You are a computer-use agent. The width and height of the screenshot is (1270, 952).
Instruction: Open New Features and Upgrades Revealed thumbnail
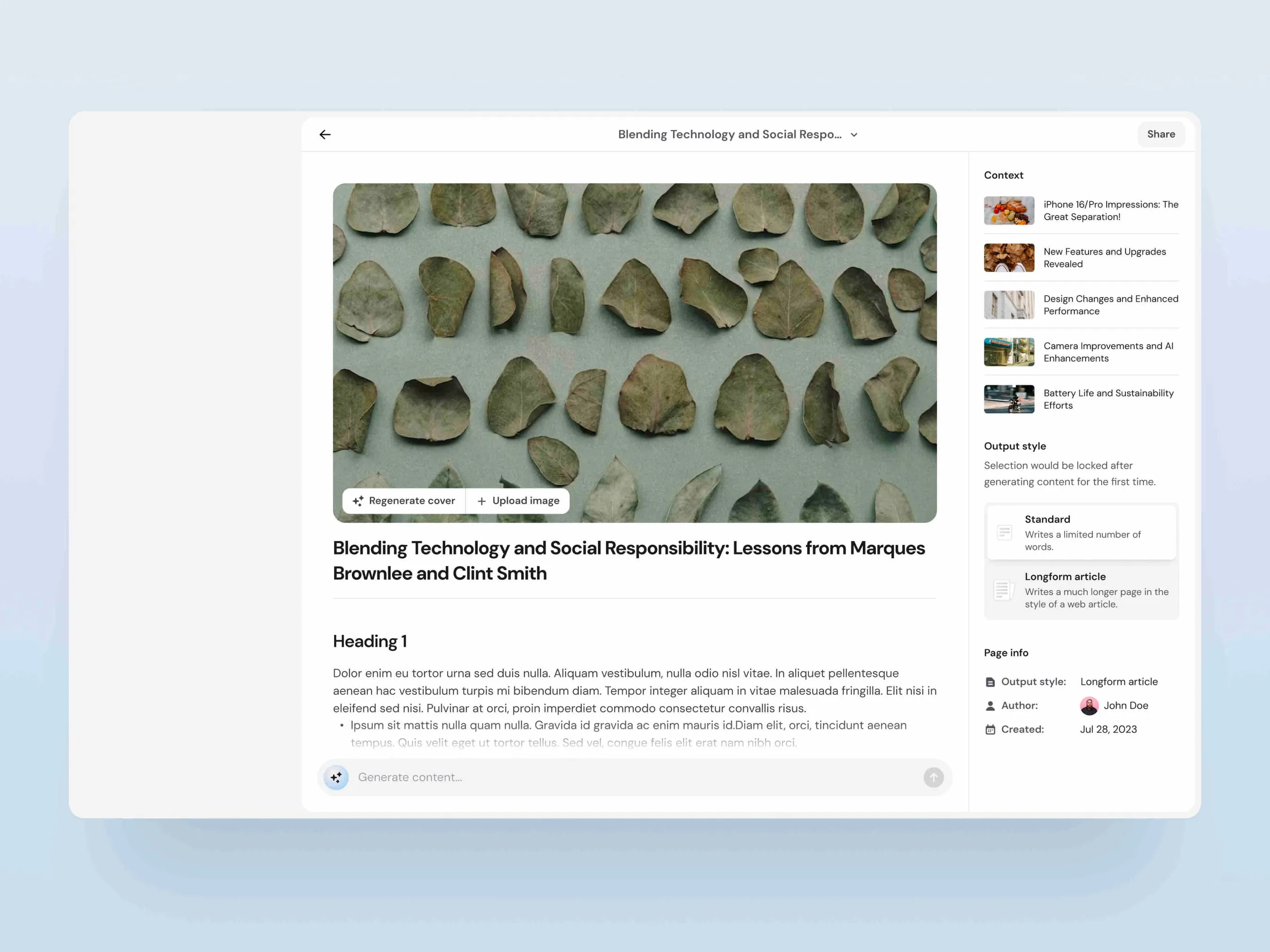click(x=1009, y=258)
